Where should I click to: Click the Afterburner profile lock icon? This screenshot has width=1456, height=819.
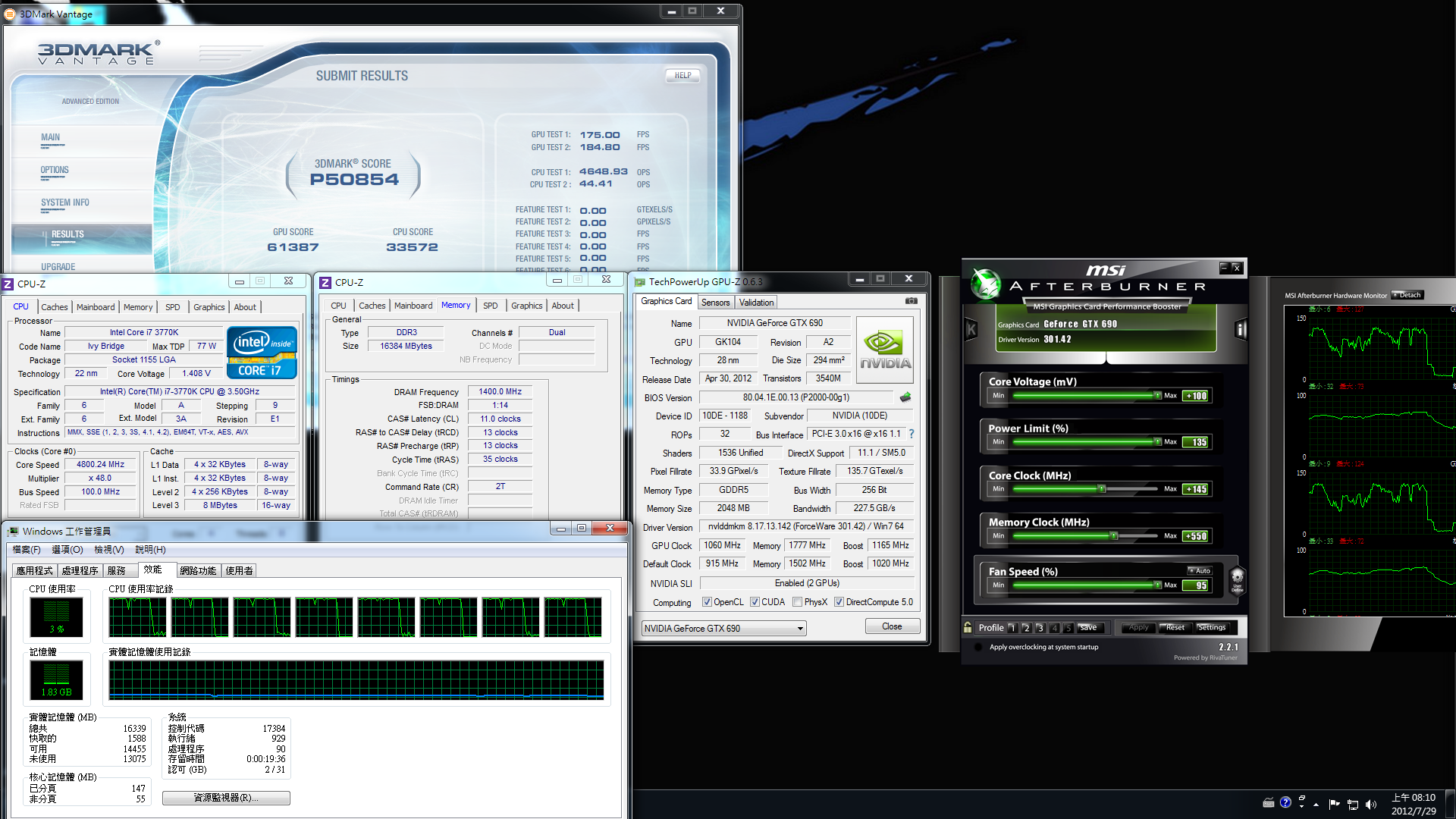968,627
